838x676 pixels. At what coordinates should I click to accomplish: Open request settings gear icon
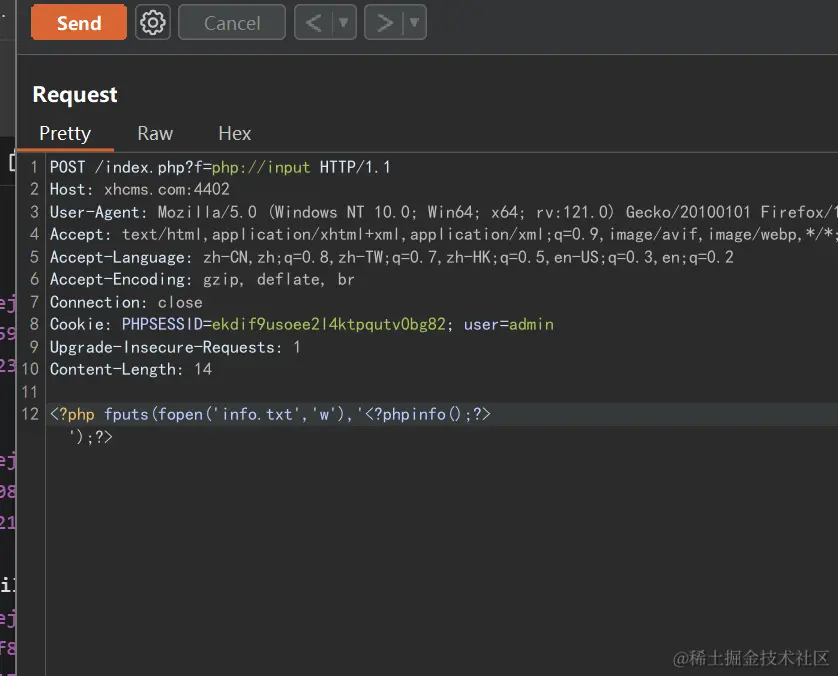pyautogui.click(x=153, y=22)
